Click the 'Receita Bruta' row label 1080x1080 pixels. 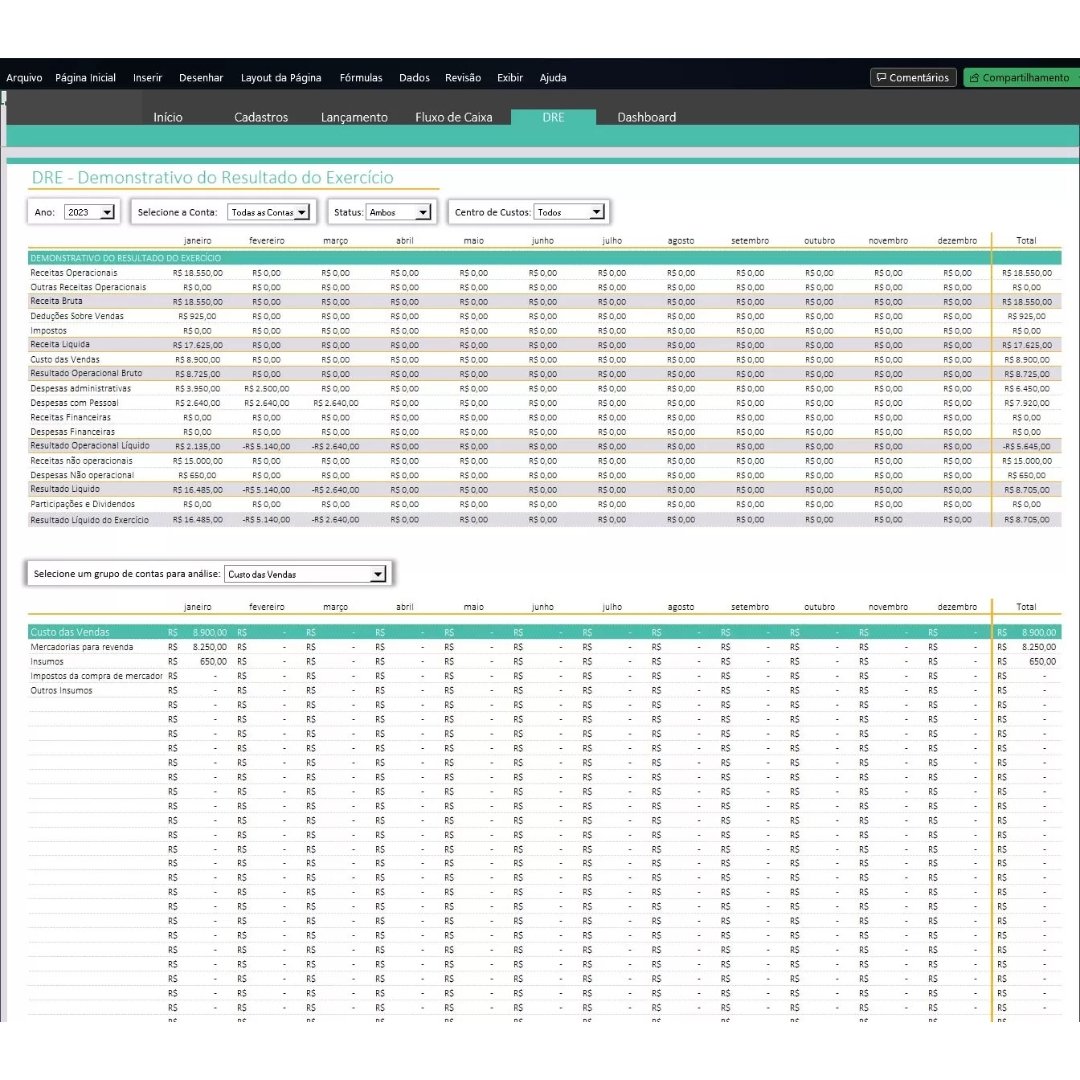coord(56,301)
